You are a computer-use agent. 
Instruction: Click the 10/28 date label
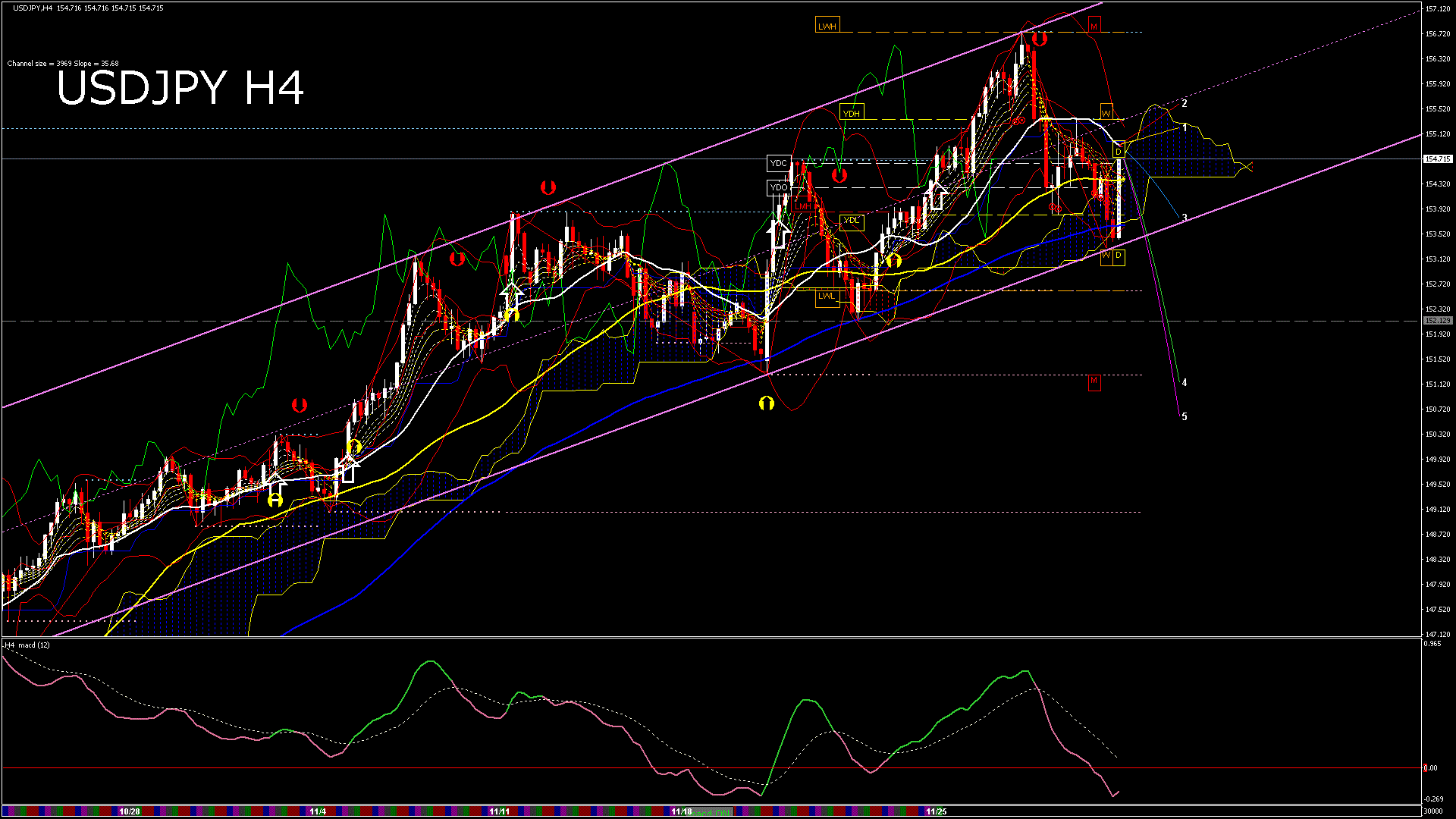click(x=130, y=811)
